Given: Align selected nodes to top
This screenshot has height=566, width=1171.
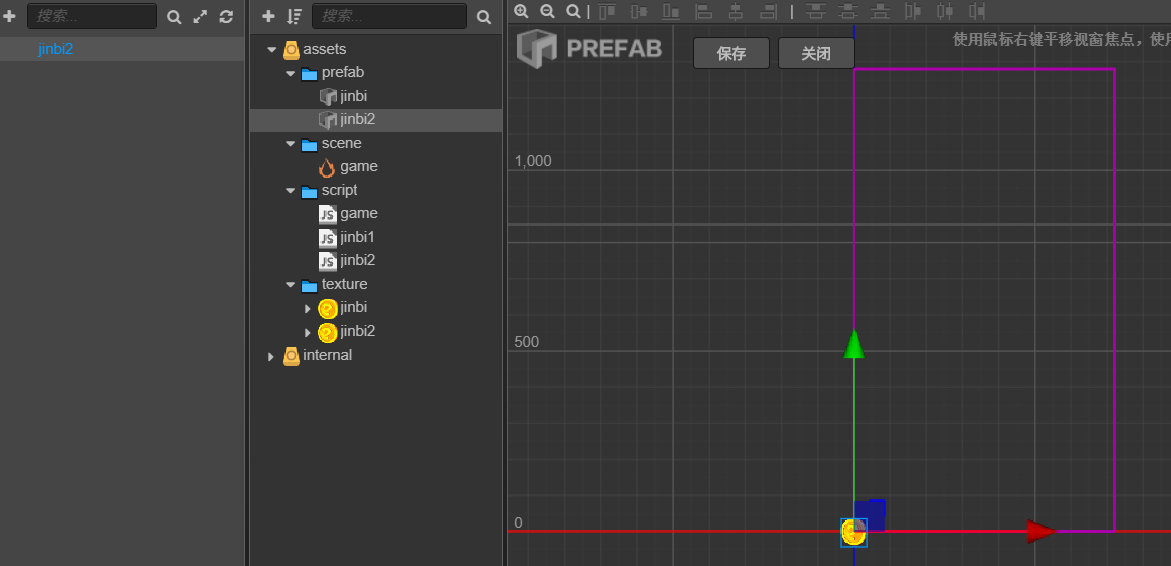Looking at the screenshot, I should [607, 11].
